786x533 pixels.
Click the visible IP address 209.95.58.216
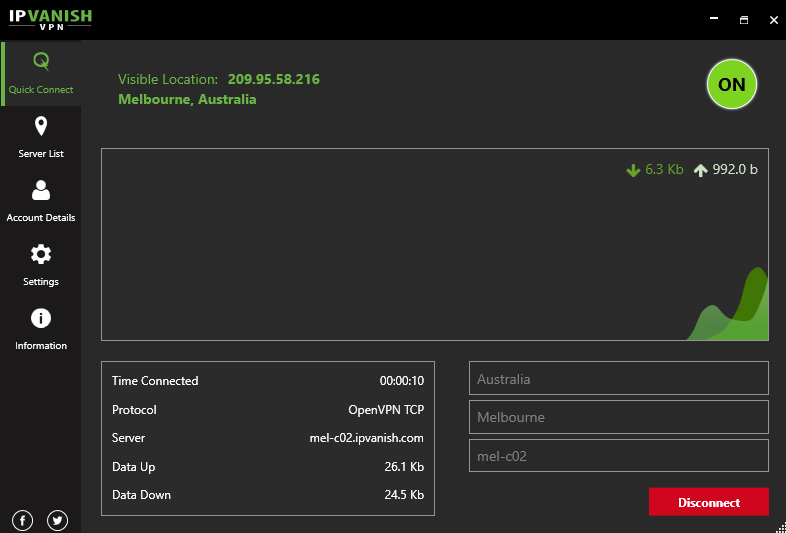[x=273, y=79]
